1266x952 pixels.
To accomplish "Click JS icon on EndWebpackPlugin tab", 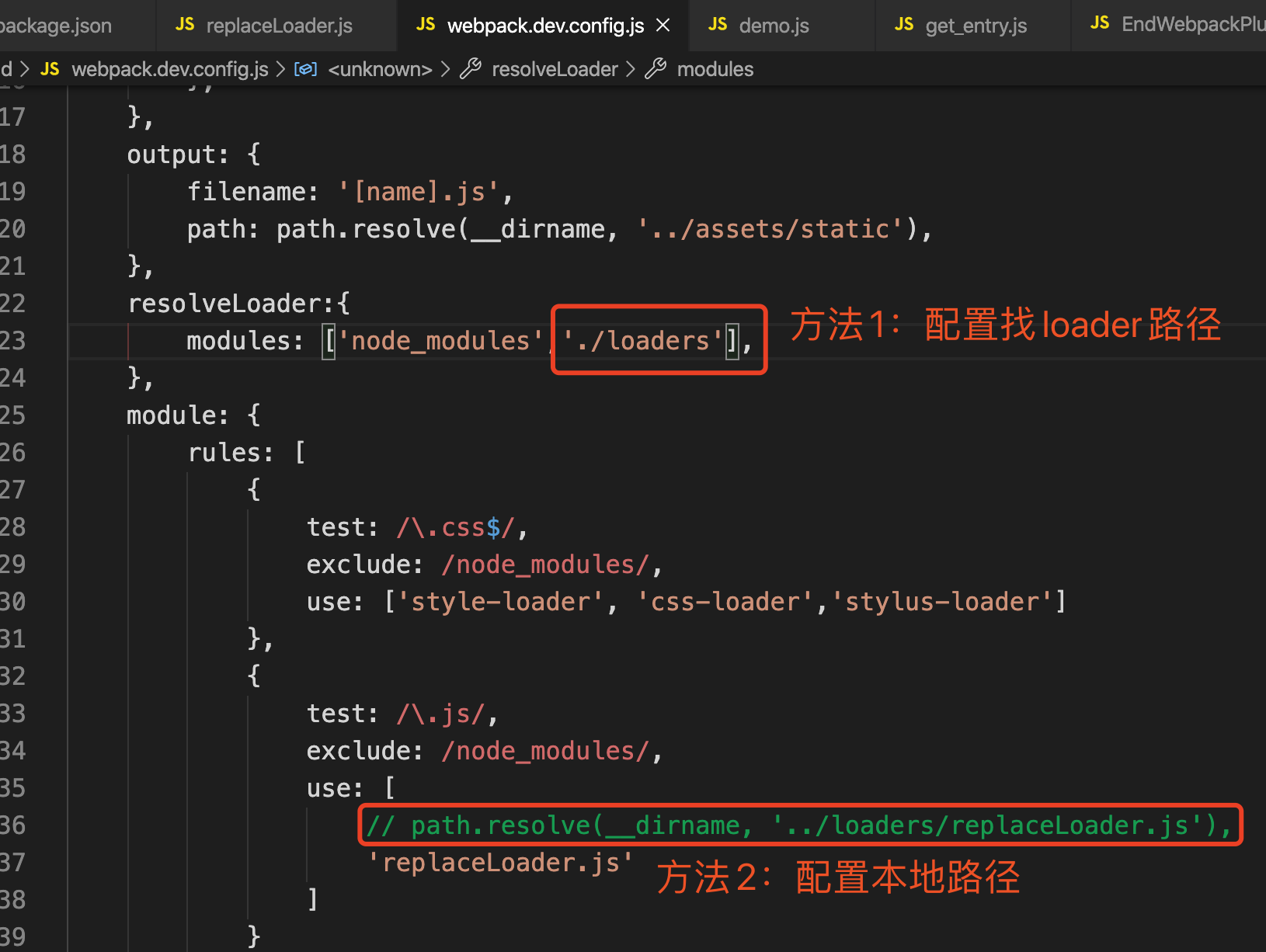I will pyautogui.click(x=1100, y=23).
